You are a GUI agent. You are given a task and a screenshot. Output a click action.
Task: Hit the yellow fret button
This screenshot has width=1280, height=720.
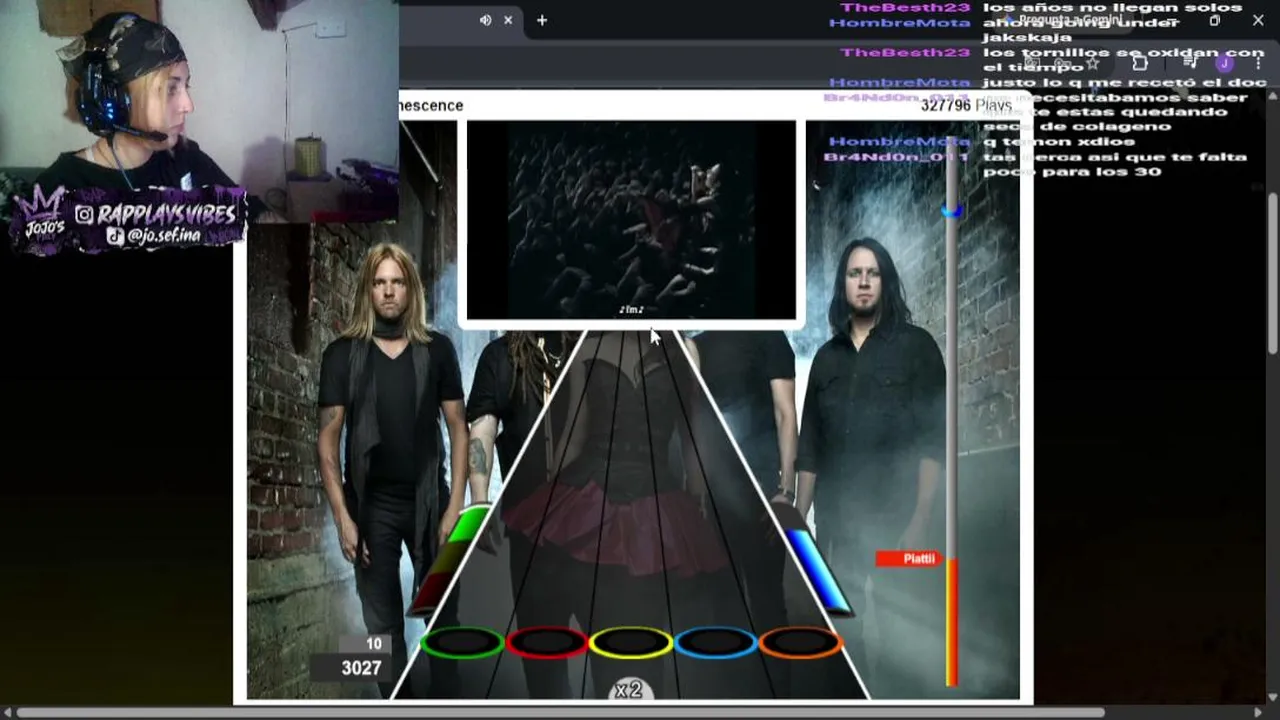pos(630,643)
